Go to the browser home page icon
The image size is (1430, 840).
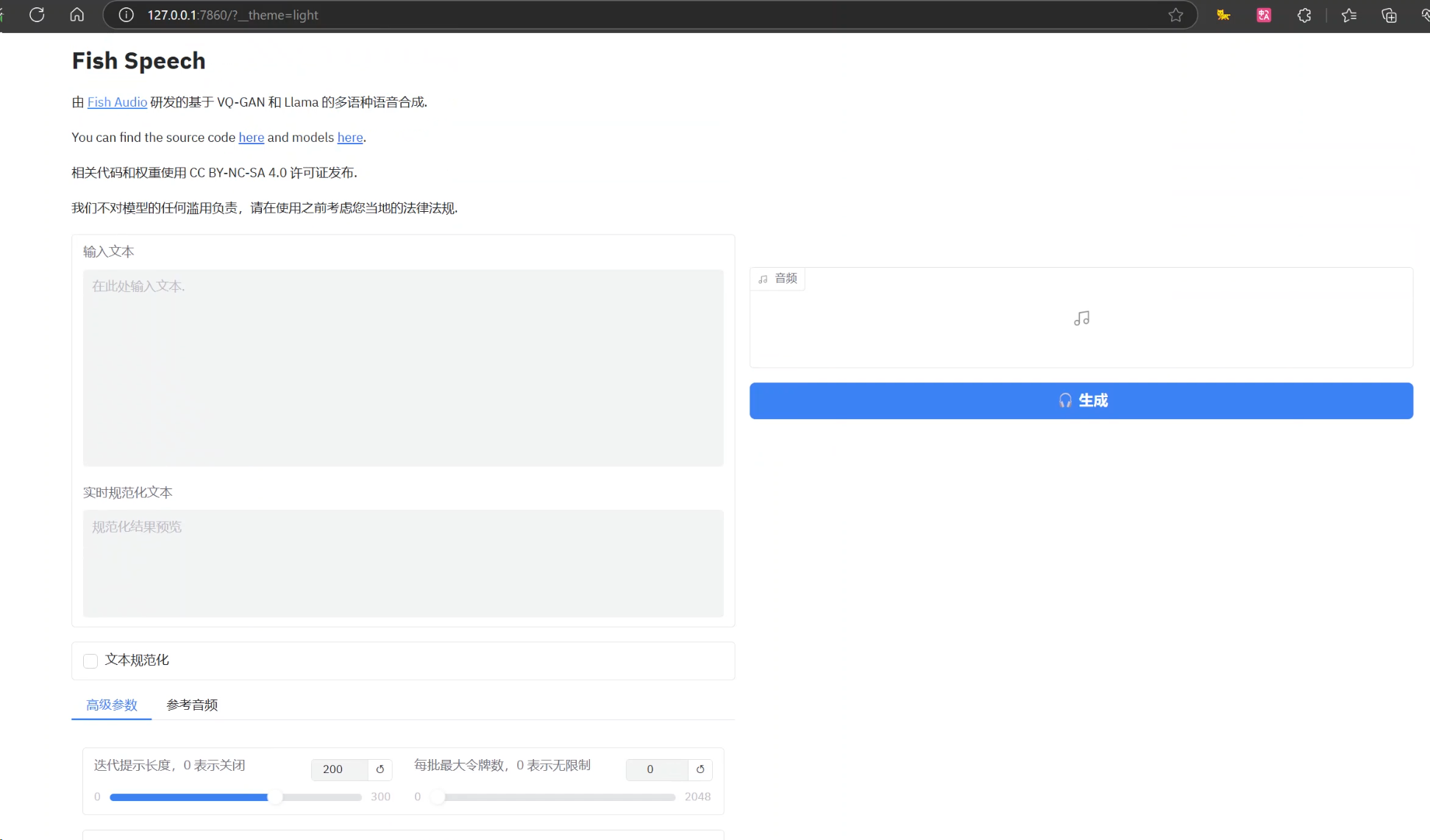pos(77,15)
